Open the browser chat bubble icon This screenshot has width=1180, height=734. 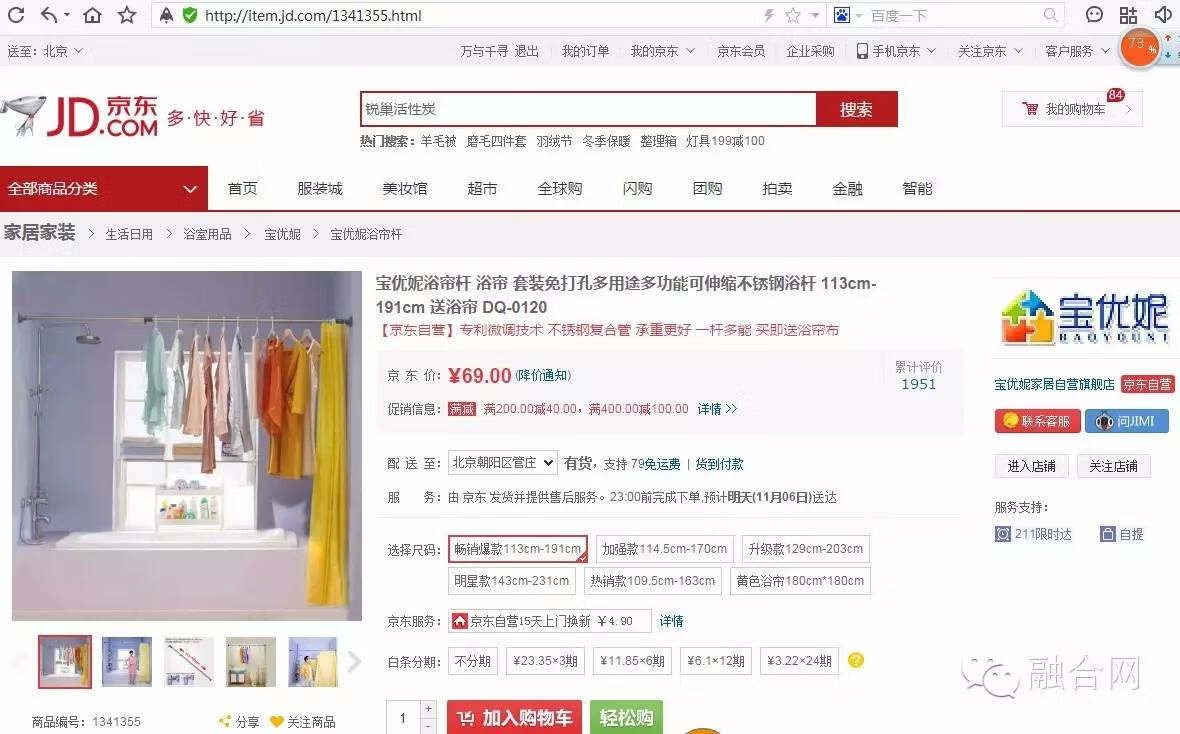pos(1094,15)
